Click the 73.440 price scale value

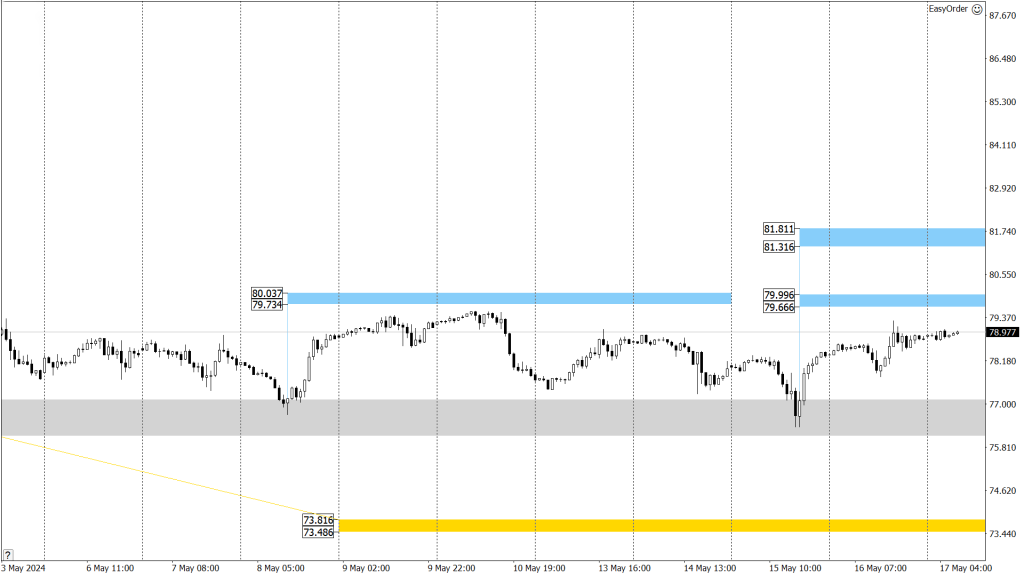click(x=1002, y=534)
